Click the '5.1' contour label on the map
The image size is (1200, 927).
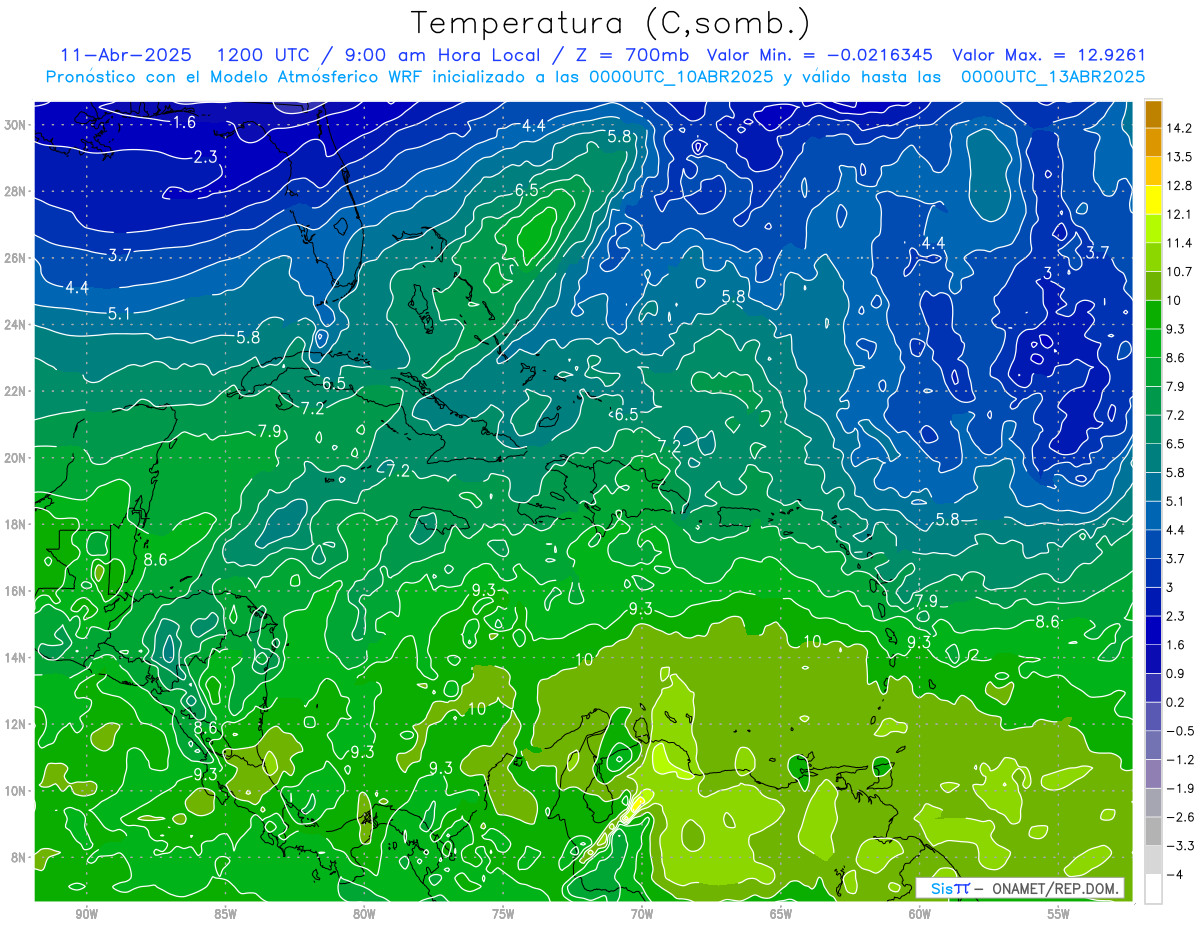(x=119, y=313)
